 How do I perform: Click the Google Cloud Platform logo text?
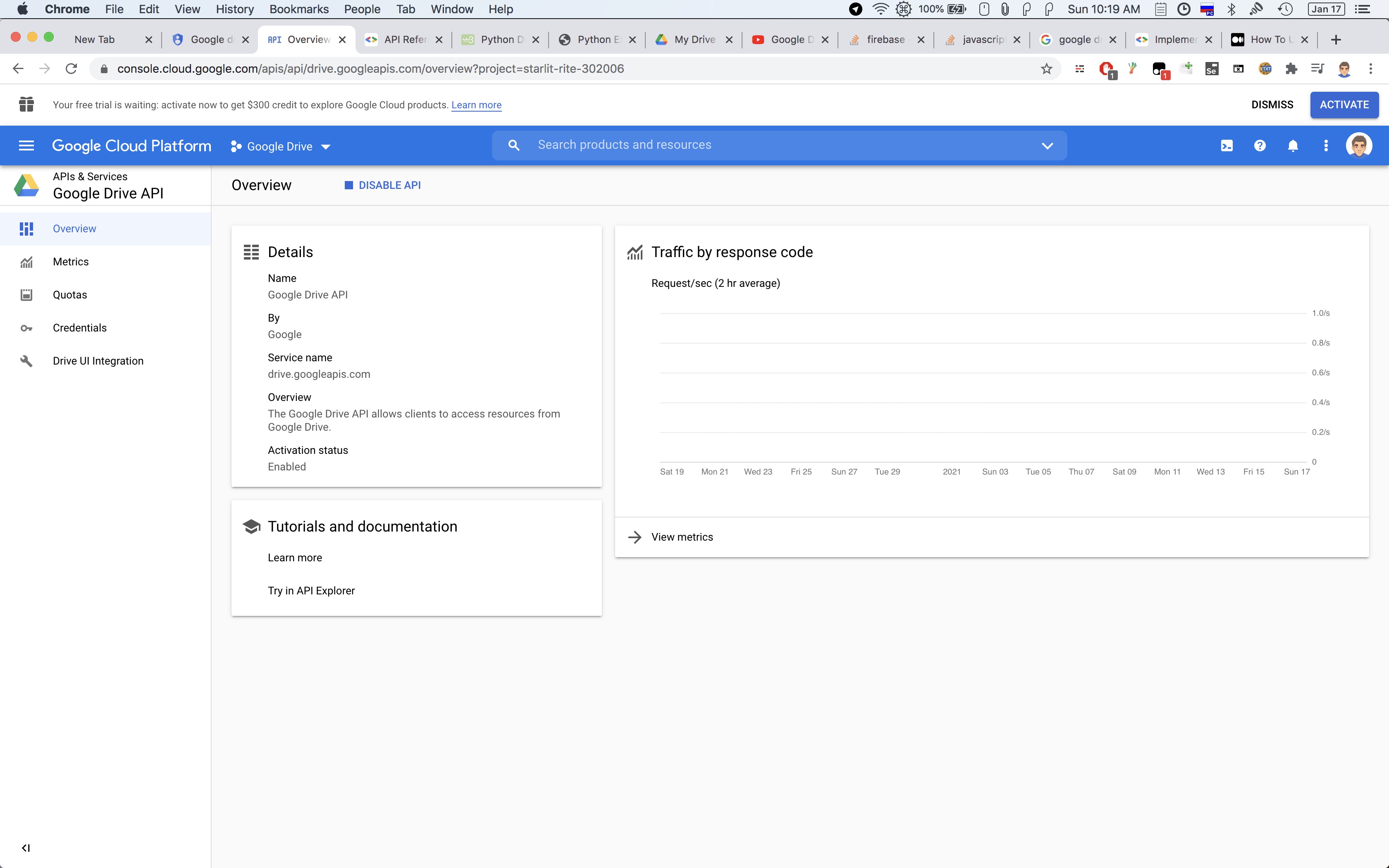tap(131, 146)
